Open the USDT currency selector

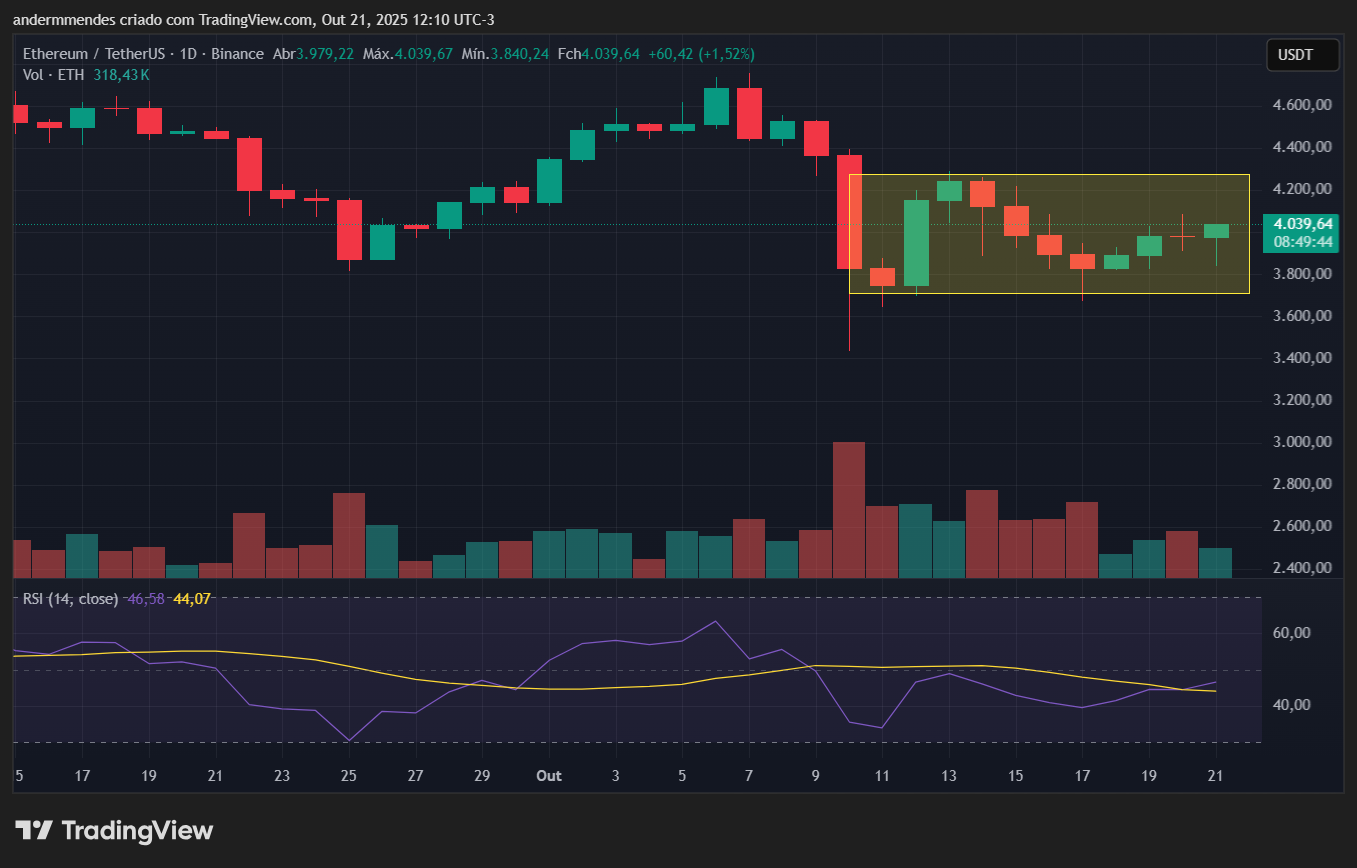(x=1302, y=55)
